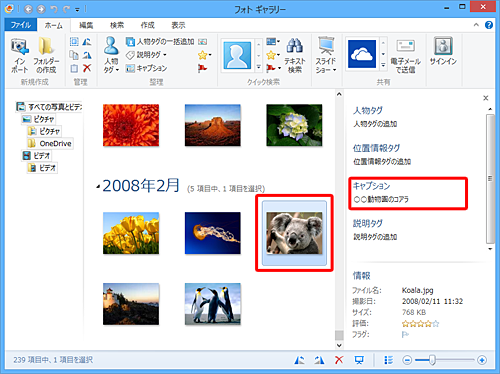This screenshot has width=500, height=374.
Task: Click the OneDrive cloud share icon
Action: tap(362, 54)
